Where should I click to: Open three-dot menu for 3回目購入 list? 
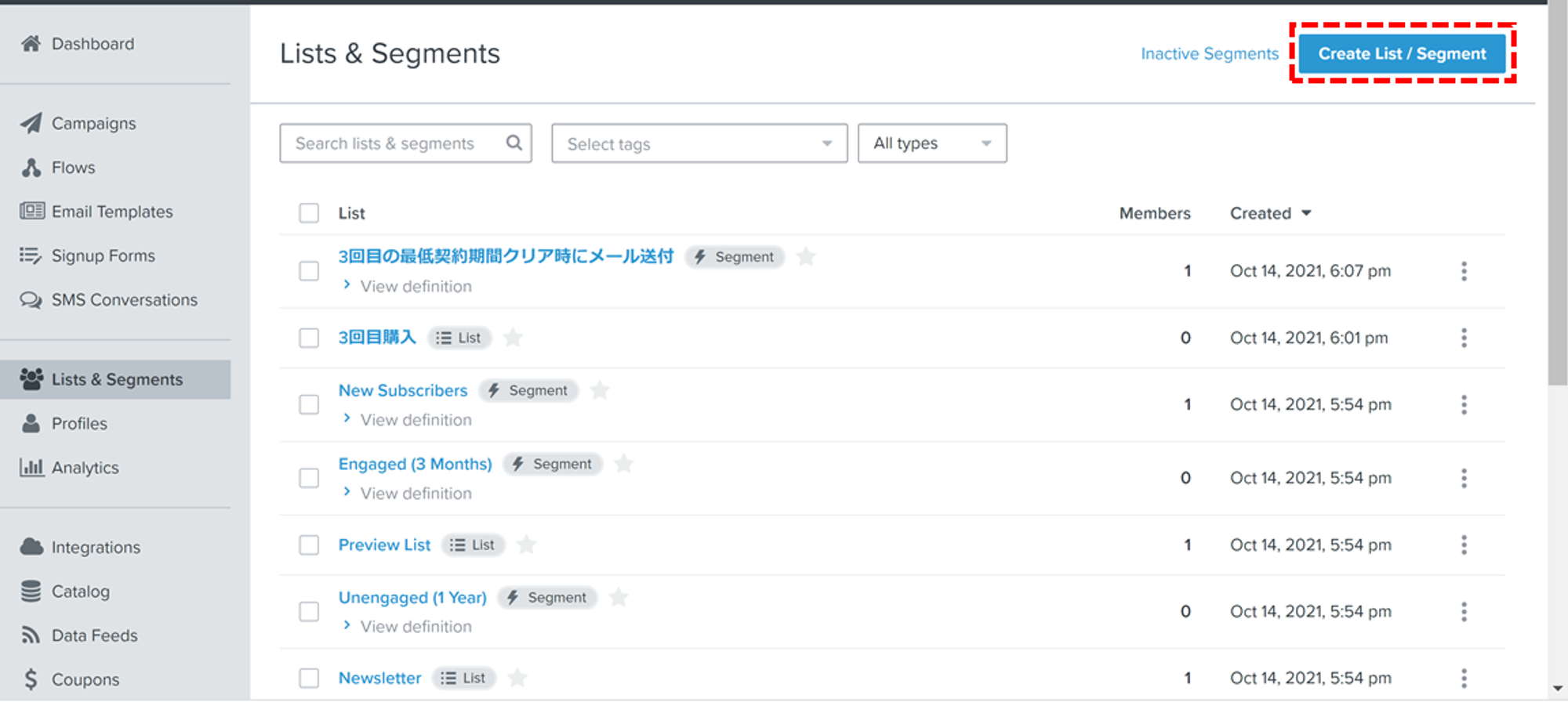1463,338
